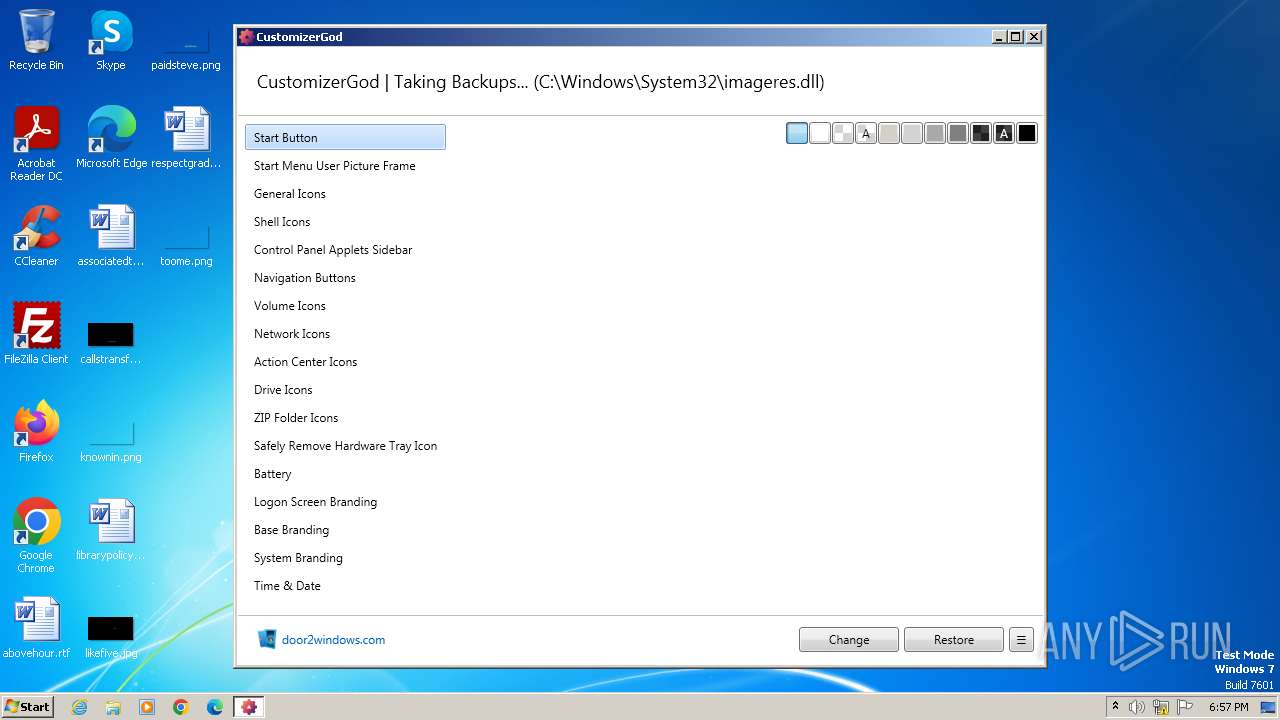
Task: Show hidden system tray icons
Action: click(x=1115, y=707)
